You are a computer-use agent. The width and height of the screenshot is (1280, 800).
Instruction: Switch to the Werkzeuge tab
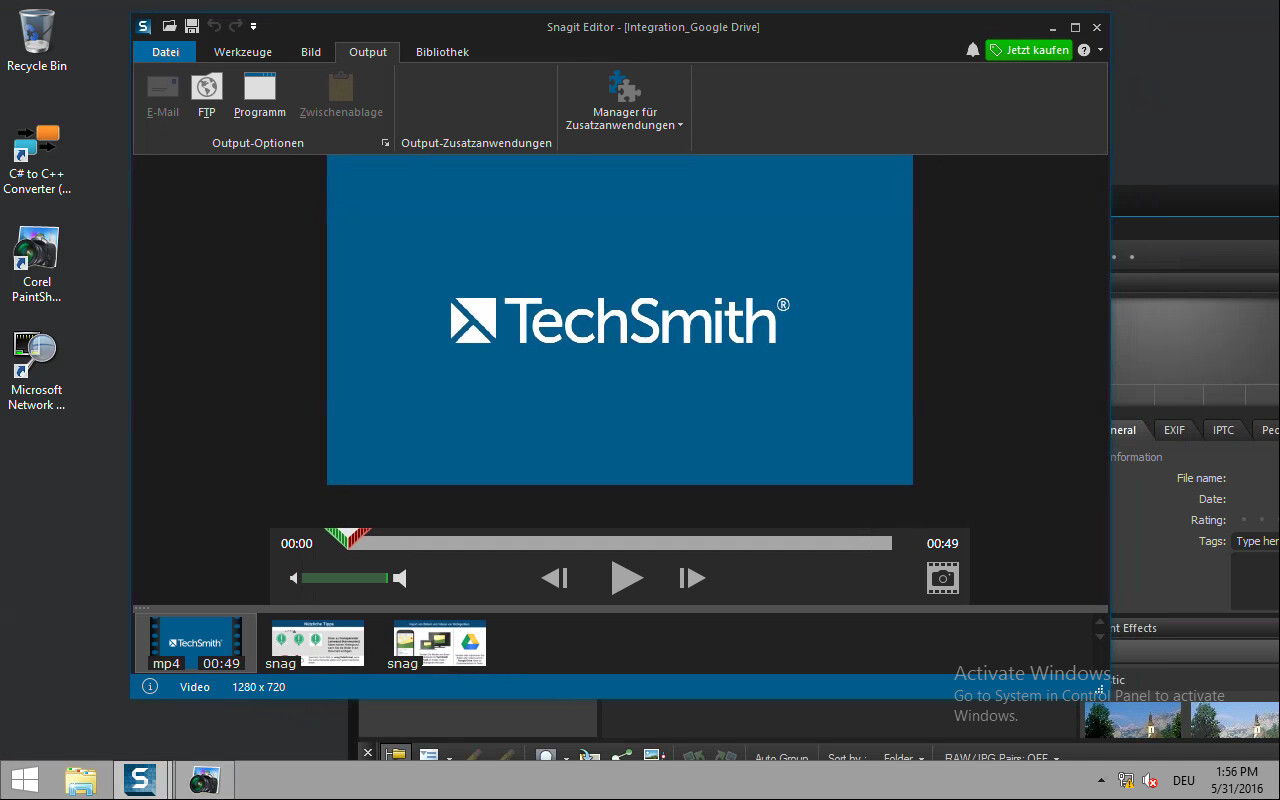243,52
